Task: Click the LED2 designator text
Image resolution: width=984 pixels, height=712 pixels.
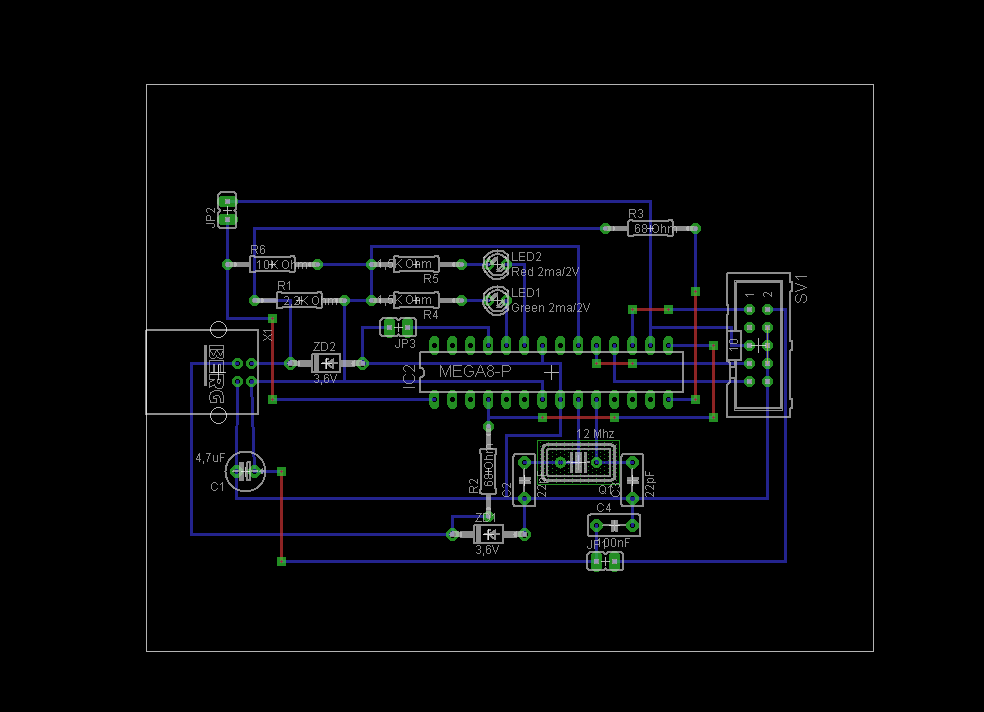Action: point(527,257)
